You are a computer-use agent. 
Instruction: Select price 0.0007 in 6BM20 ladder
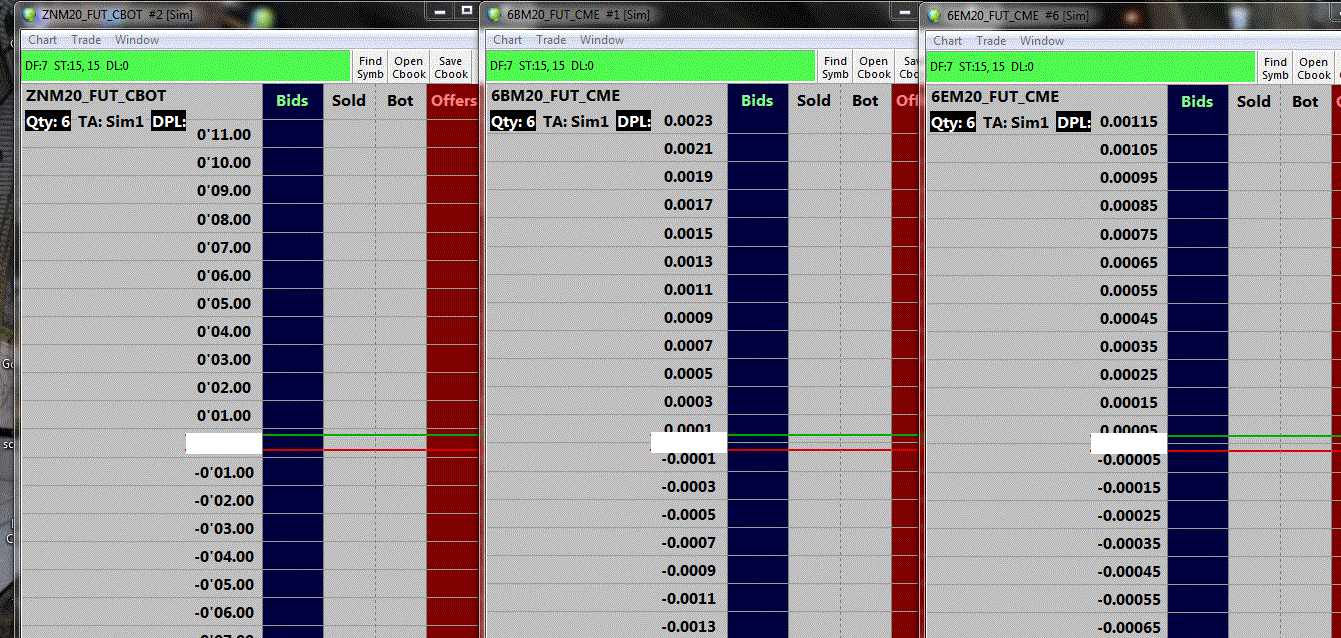tap(689, 346)
